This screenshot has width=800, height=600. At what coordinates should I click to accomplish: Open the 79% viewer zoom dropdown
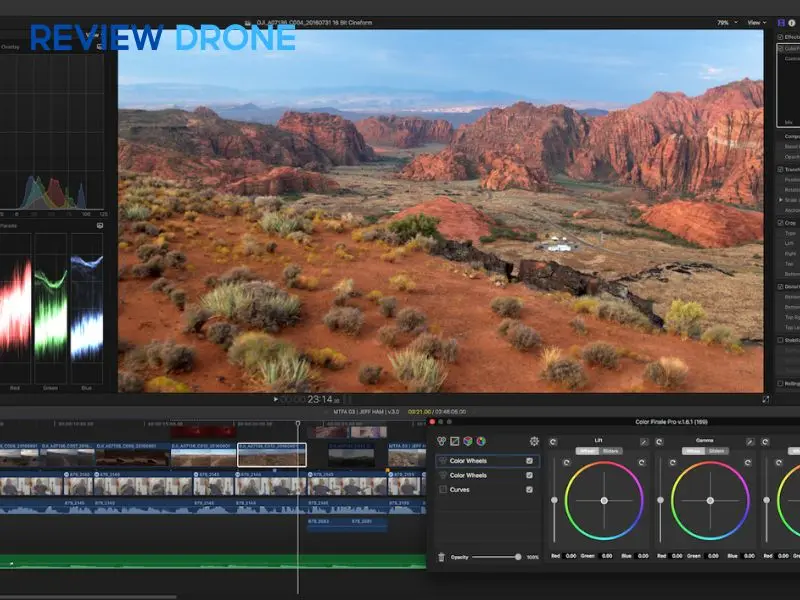coord(727,23)
